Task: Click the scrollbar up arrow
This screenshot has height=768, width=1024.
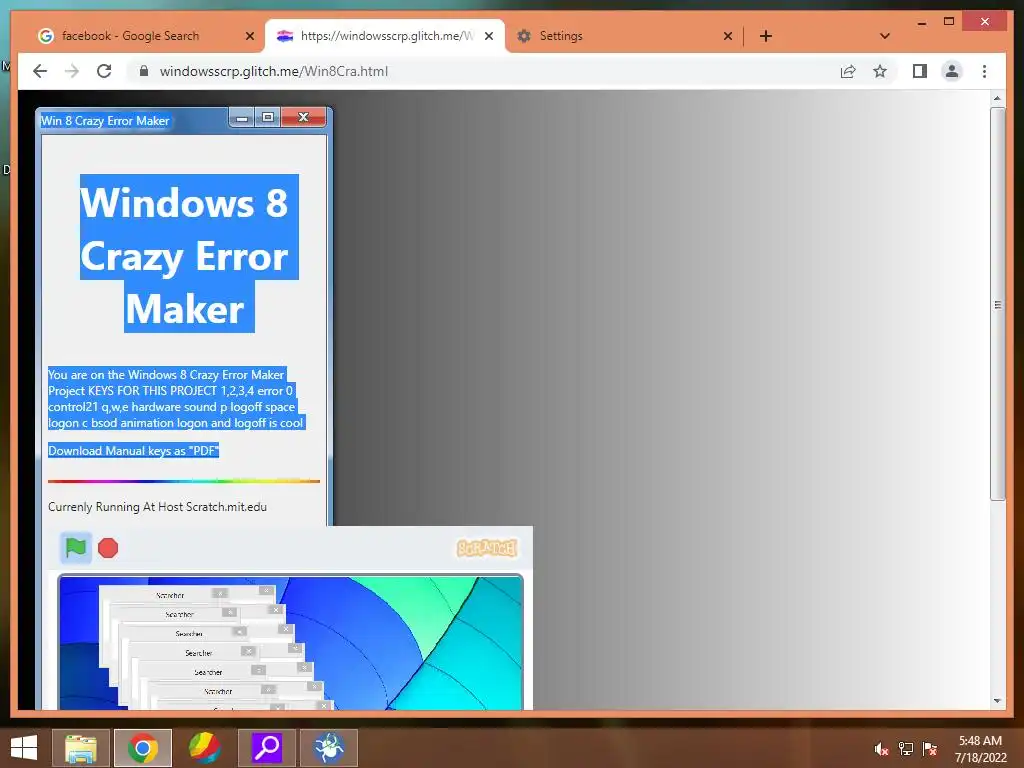Action: [997, 98]
